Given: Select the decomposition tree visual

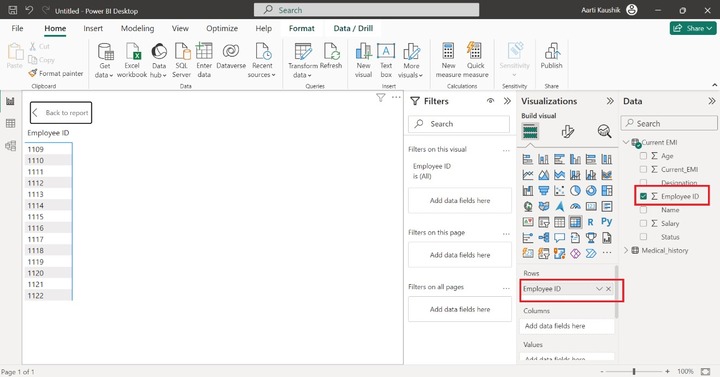Looking at the screenshot, I should coord(543,238).
